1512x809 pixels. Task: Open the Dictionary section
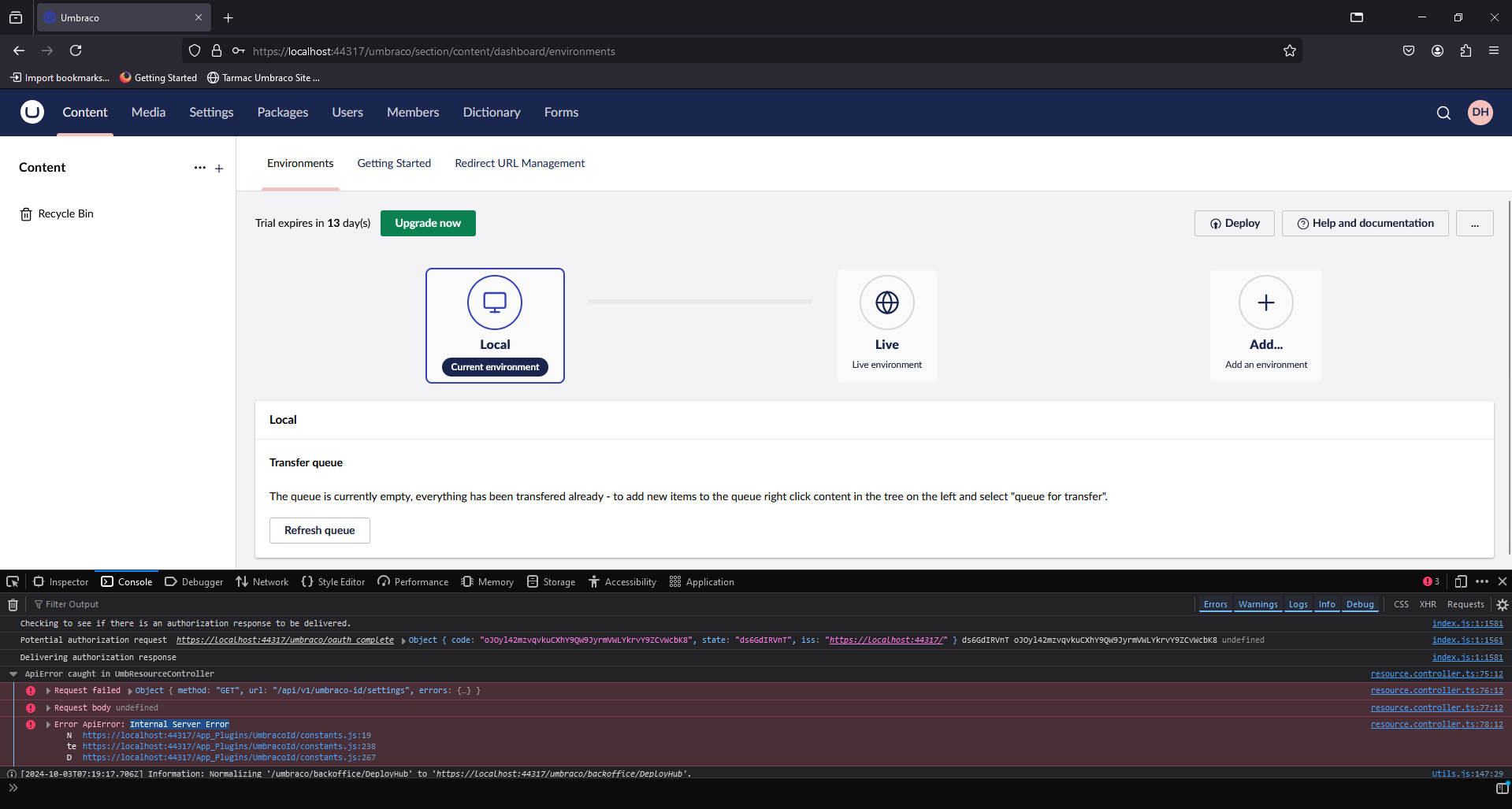[x=492, y=113]
